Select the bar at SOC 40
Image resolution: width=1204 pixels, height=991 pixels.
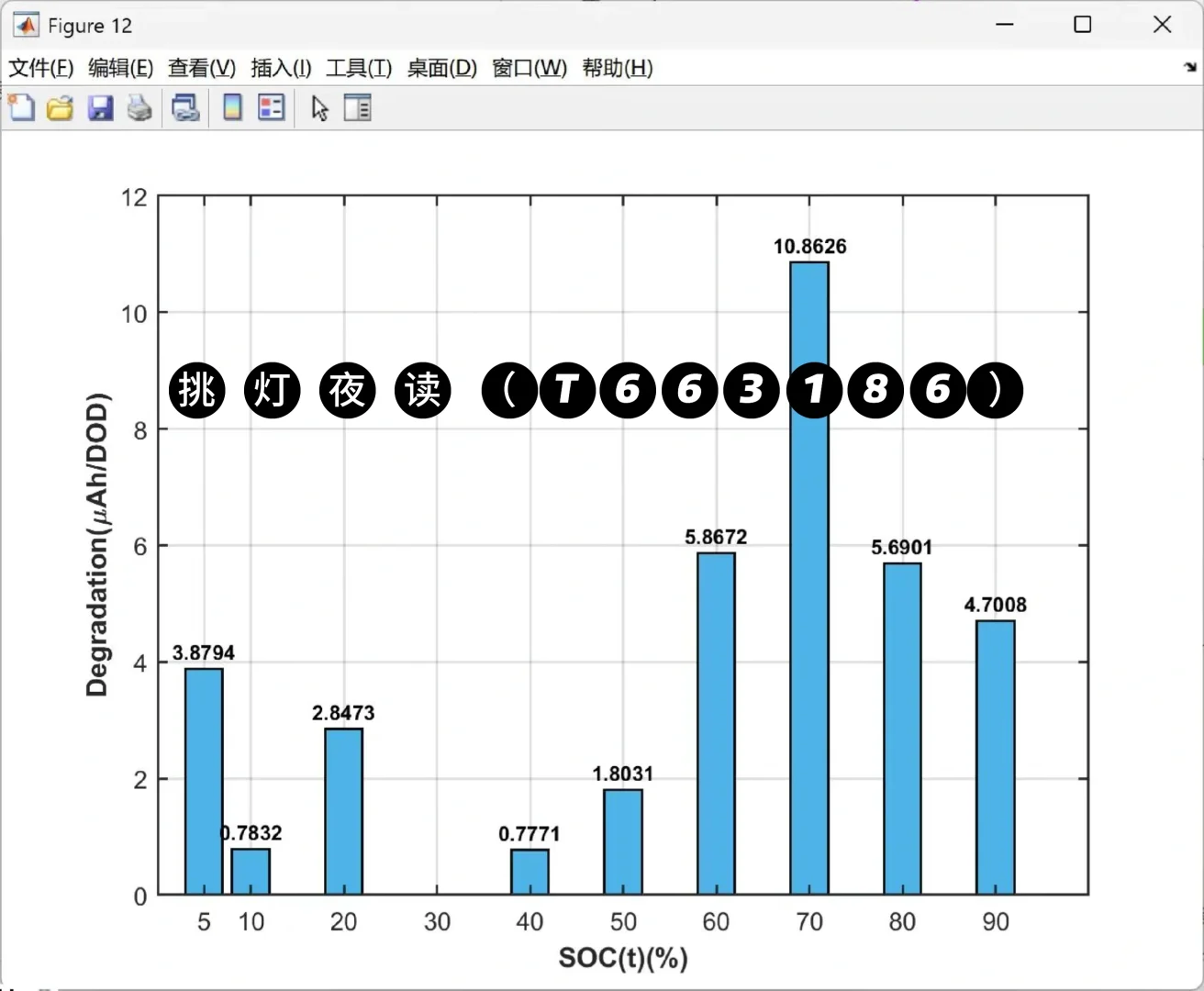pos(530,872)
